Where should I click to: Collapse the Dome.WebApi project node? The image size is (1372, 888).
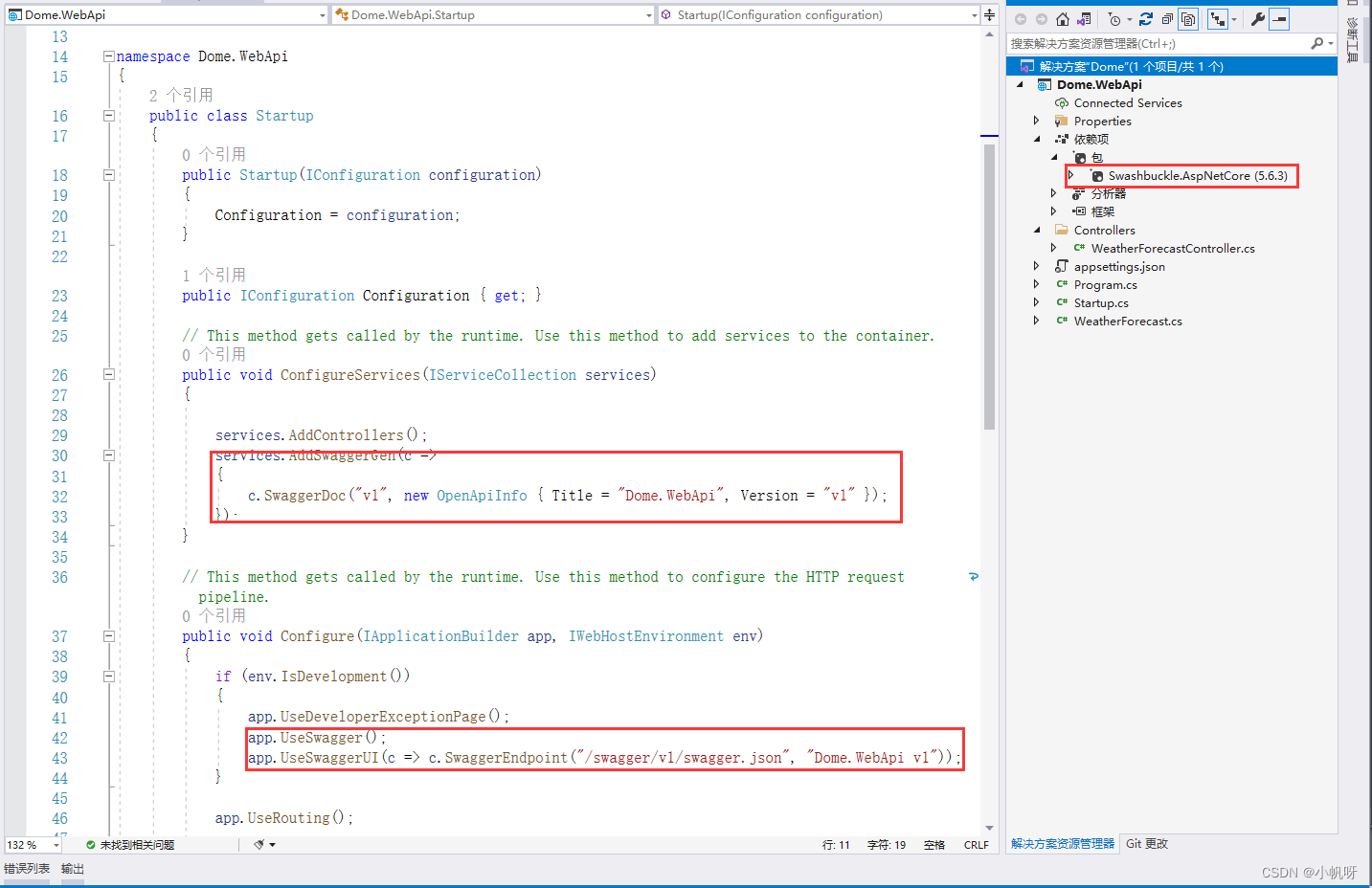pyautogui.click(x=1019, y=83)
